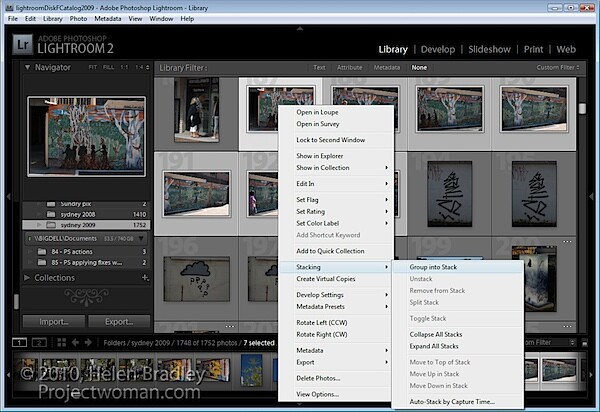Screen dimensions: 600x412
Task: Select Delete Photos...
Action: [x=337, y=378]
